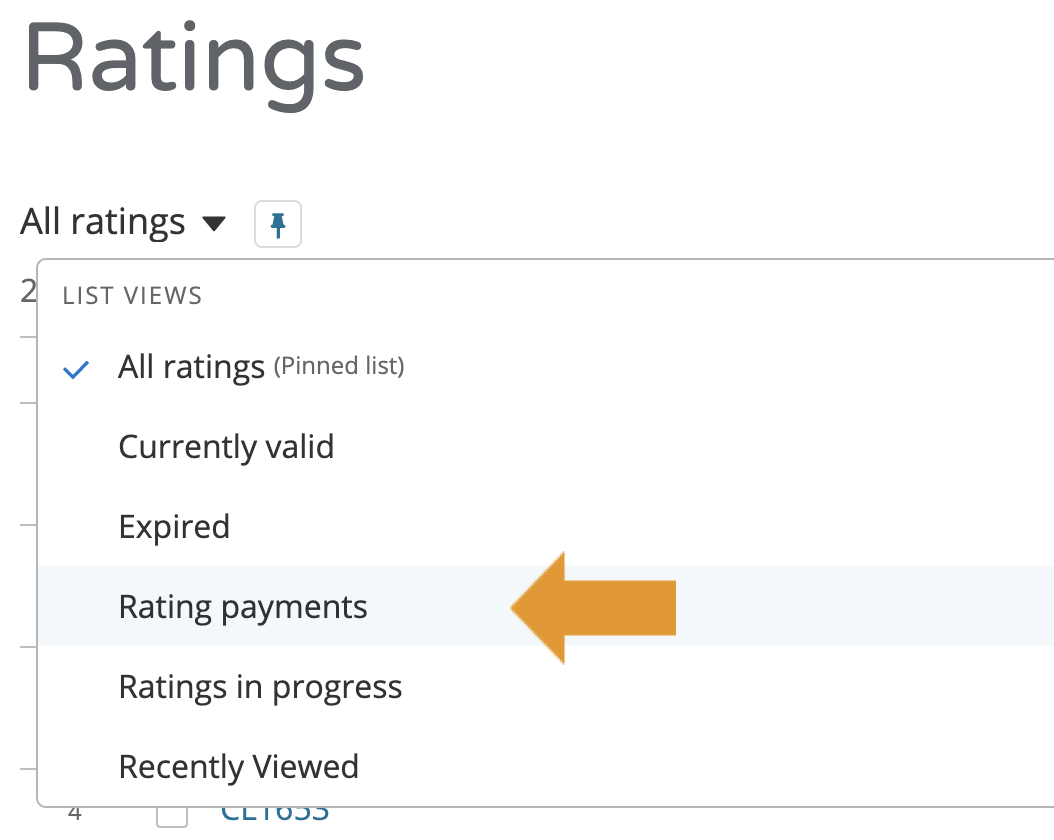Choose the Currently valid list view
The image size is (1054, 840).
pyautogui.click(x=226, y=446)
